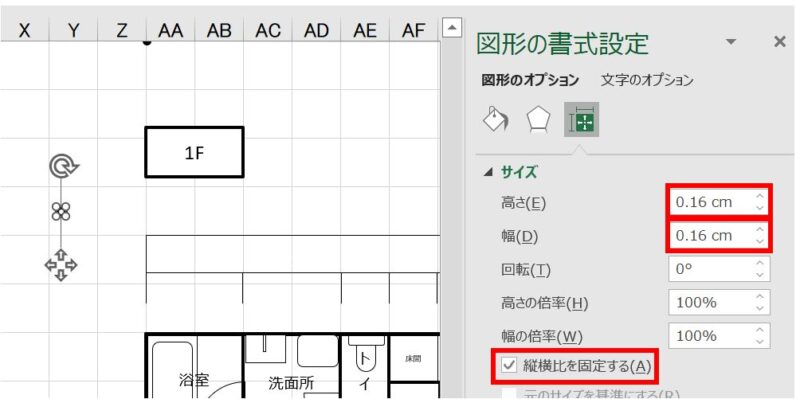Increase 高さ(E) with the up spinner
Viewport: 800px width, 399px height.
760,196
